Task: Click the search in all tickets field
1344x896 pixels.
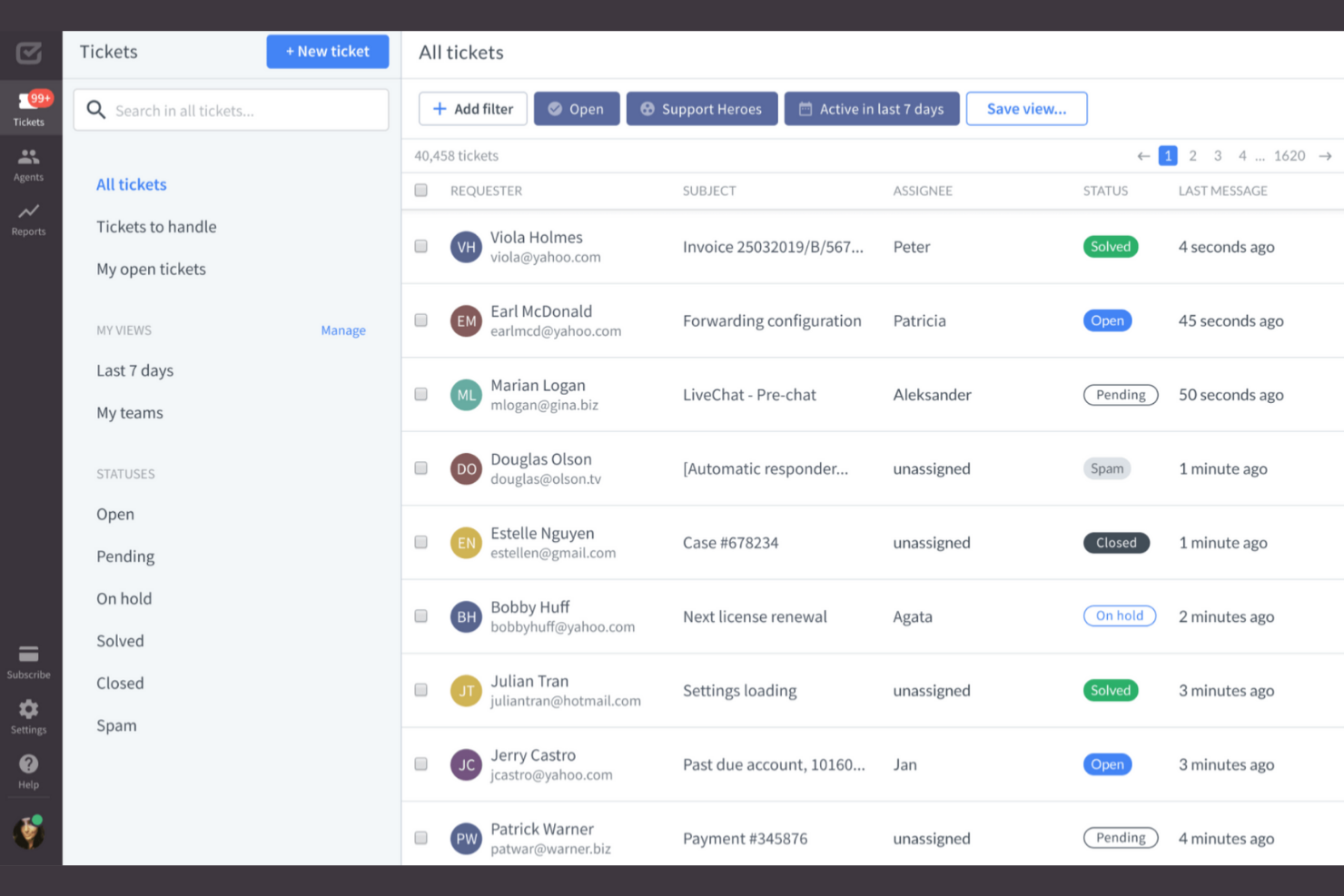Action: 230,110
